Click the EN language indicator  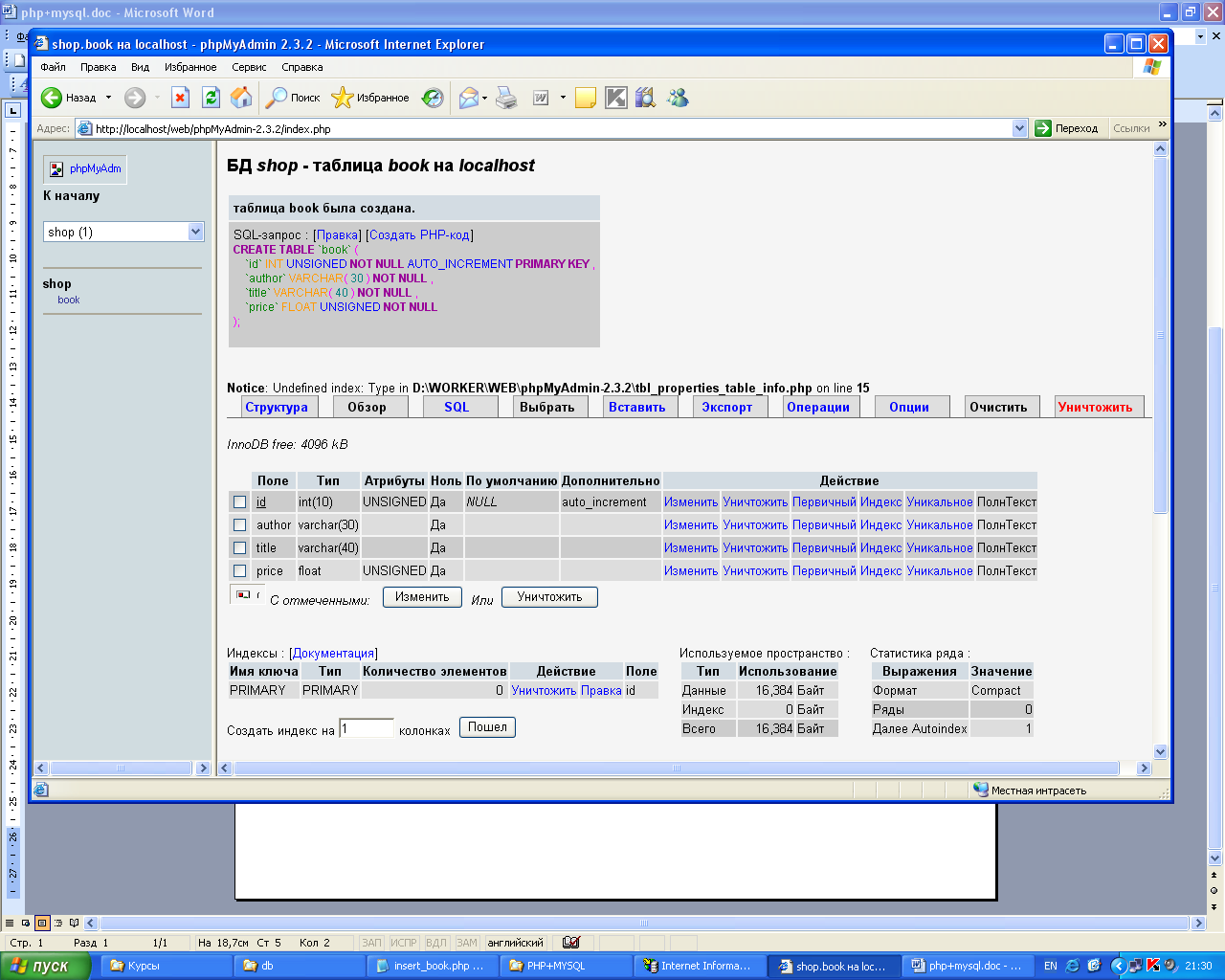click(1051, 966)
